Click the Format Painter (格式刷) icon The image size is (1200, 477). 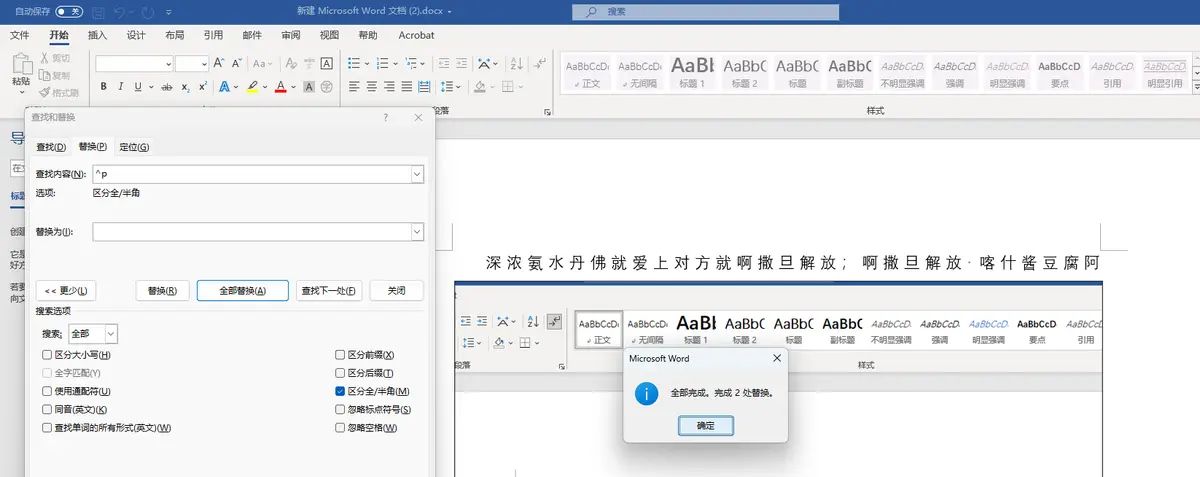tap(44, 92)
